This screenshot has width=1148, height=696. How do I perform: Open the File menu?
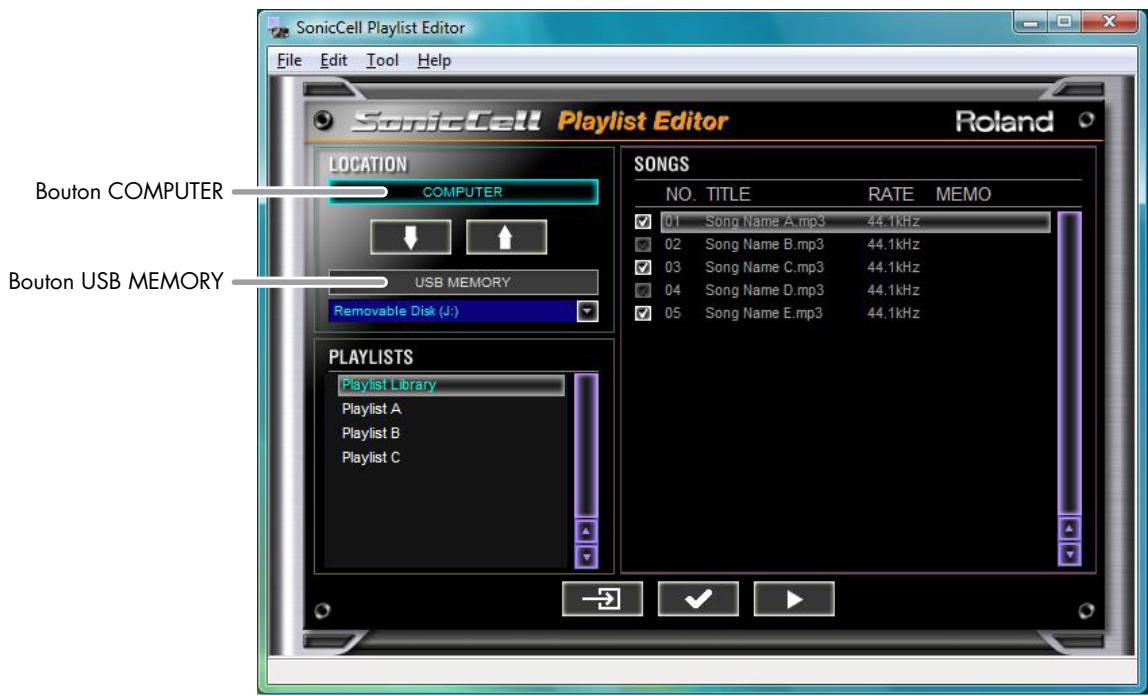[289, 60]
